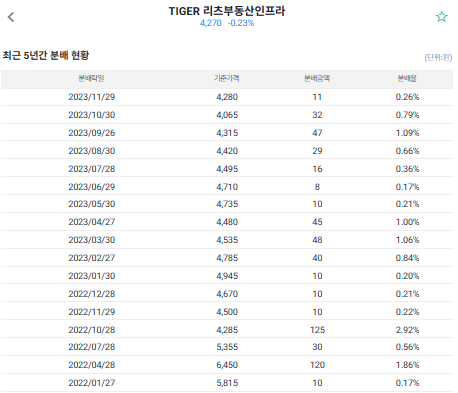Select the 2022/10/28 date cell
Viewport: 458px width, 393px height.
(92, 330)
